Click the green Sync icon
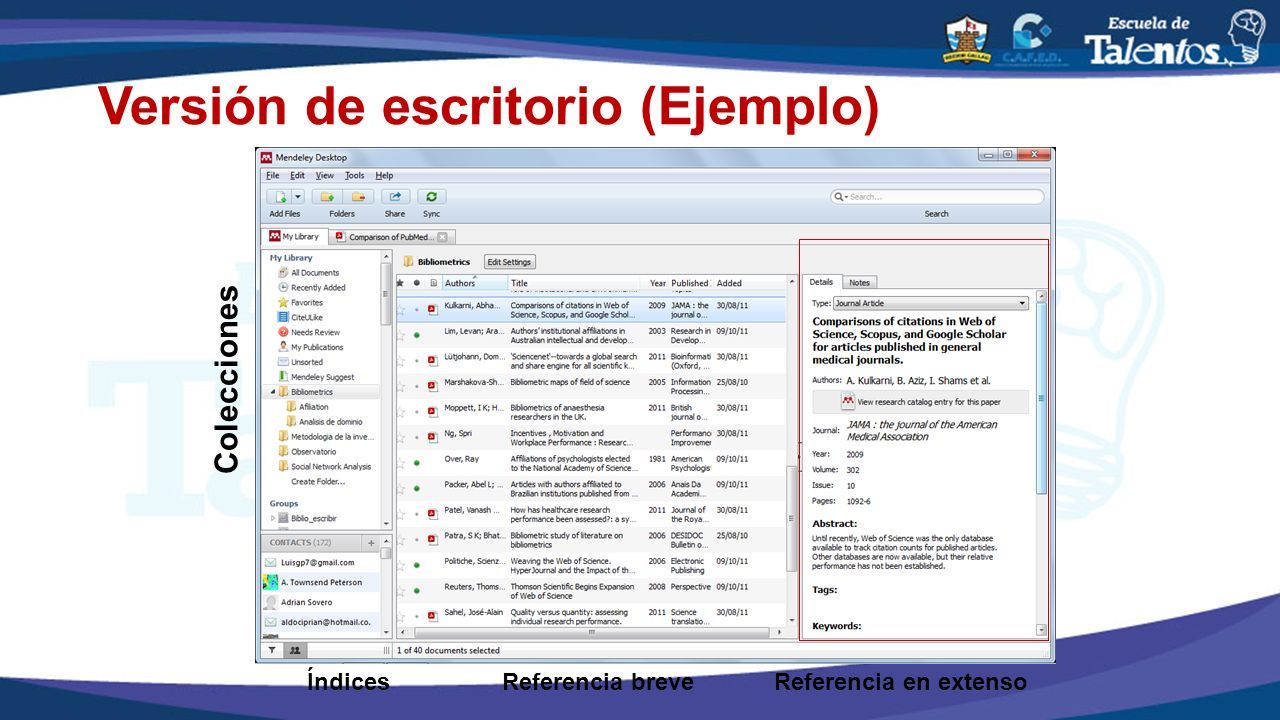 pos(431,197)
